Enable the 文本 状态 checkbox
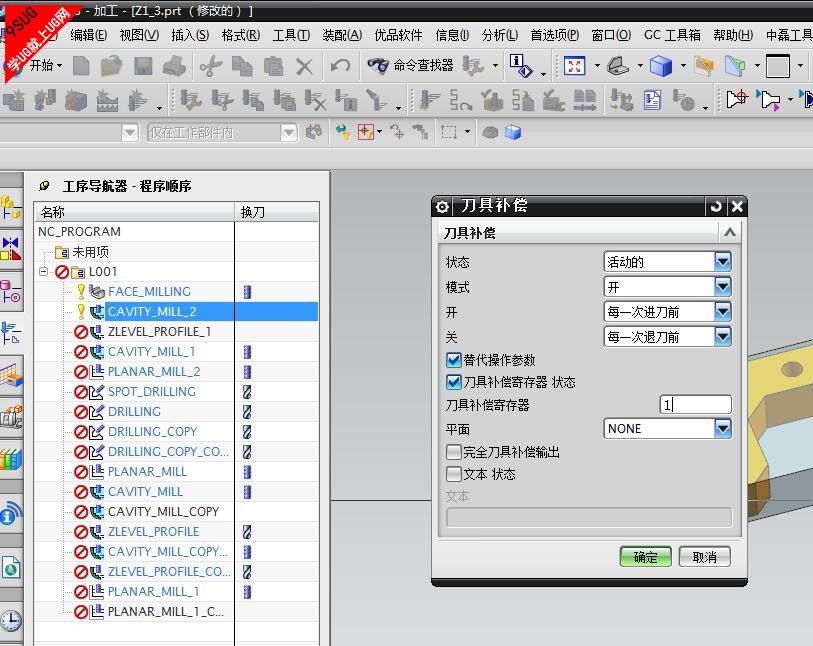Screen dimensions: 813x646 (453, 474)
